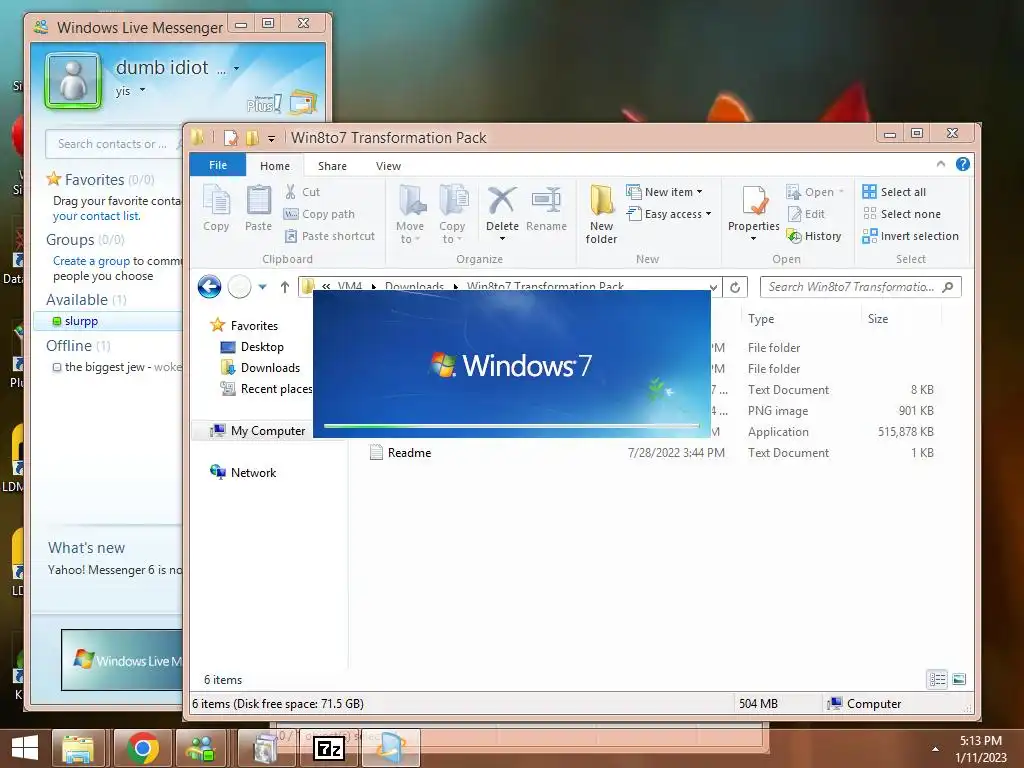Open the Delete dropdown arrow
1024x768 pixels.
(x=502, y=238)
